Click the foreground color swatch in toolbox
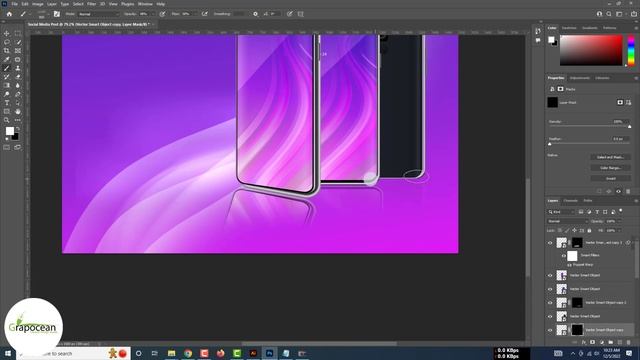The width and height of the screenshot is (640, 360). click(9, 131)
